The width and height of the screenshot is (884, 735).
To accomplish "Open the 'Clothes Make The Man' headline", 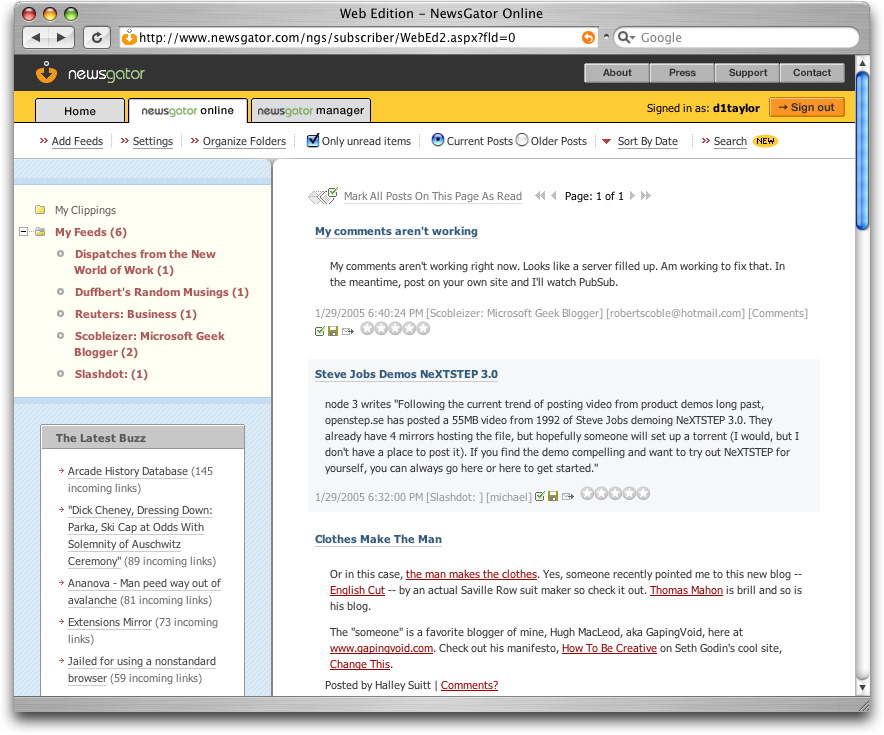I will point(378,539).
